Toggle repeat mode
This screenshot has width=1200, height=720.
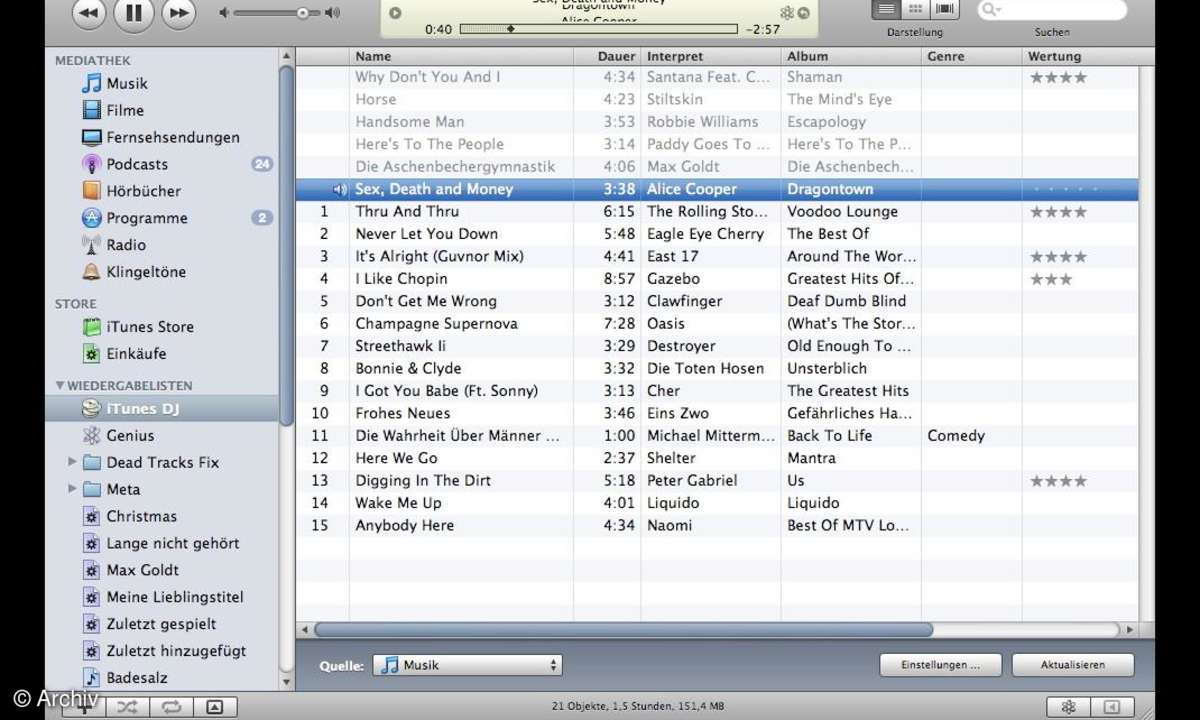click(170, 706)
